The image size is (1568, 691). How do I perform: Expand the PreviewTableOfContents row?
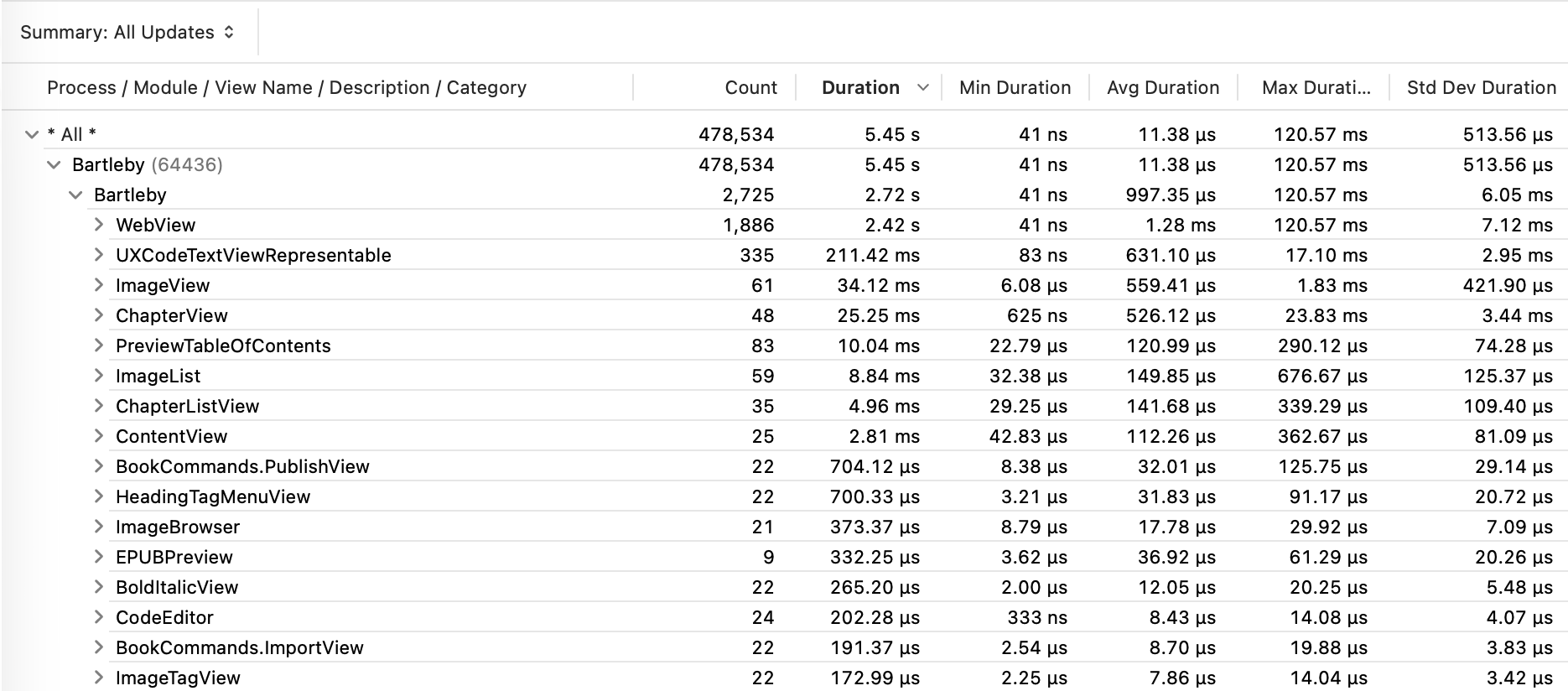point(98,345)
